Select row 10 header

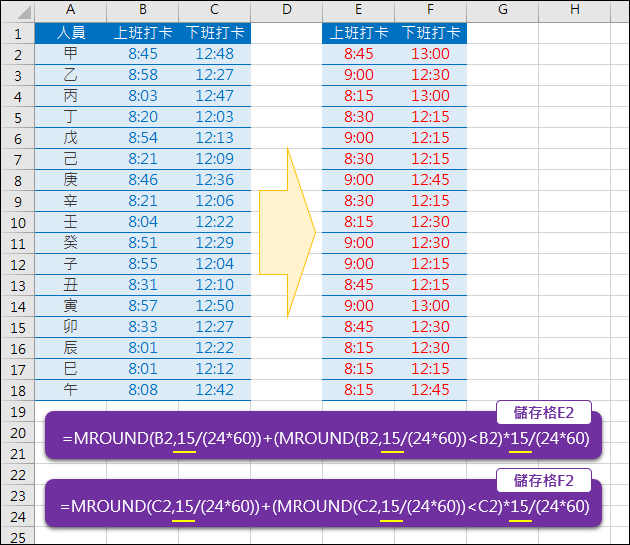pos(18,222)
